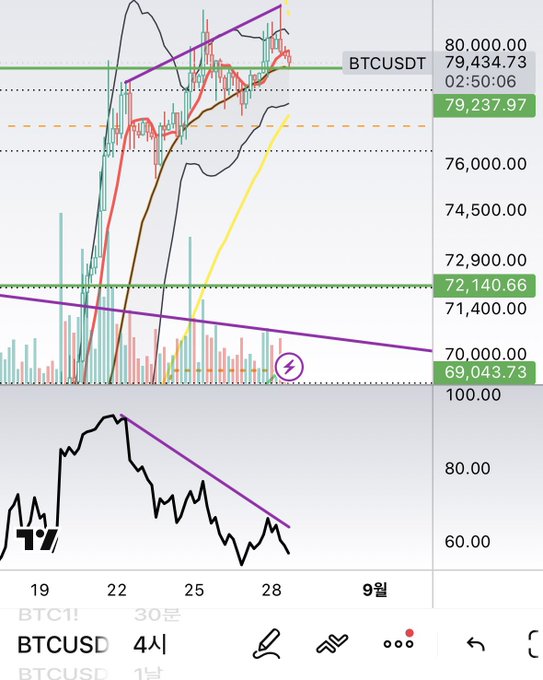Tap the 76,000.00 price axis value

point(486,164)
